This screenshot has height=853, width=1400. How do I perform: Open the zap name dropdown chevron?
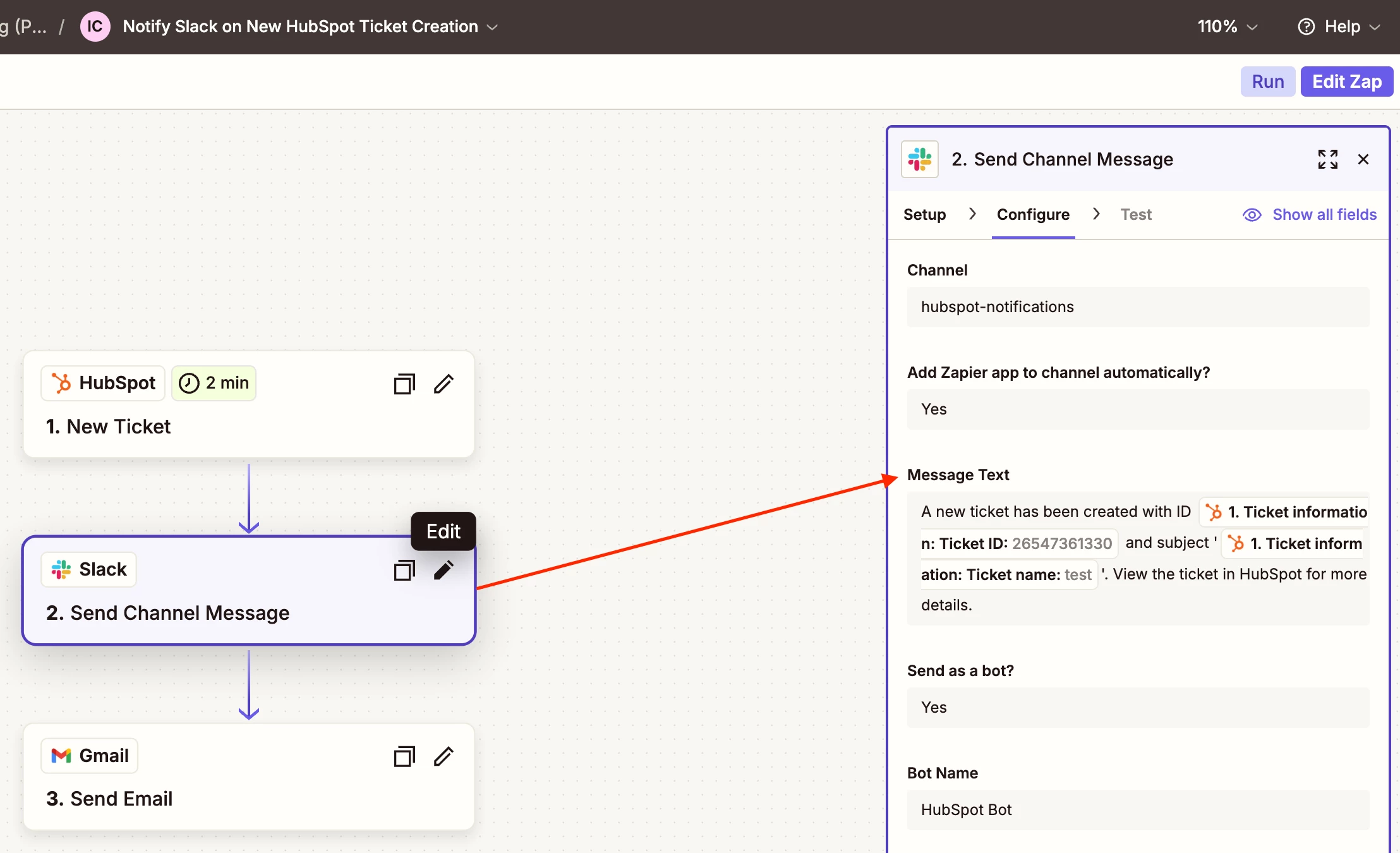(493, 27)
